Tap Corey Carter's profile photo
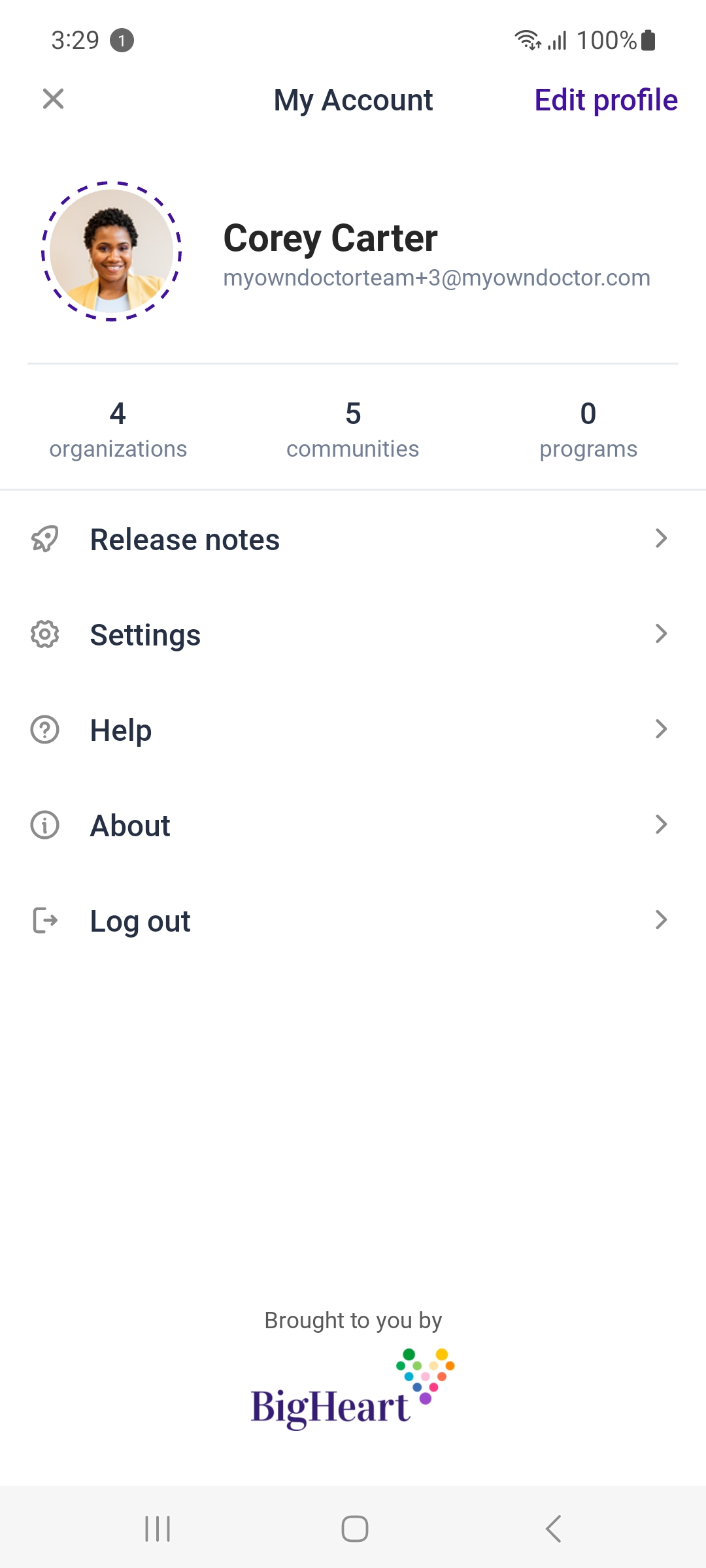Screen dimensions: 706x1568 click(112, 251)
